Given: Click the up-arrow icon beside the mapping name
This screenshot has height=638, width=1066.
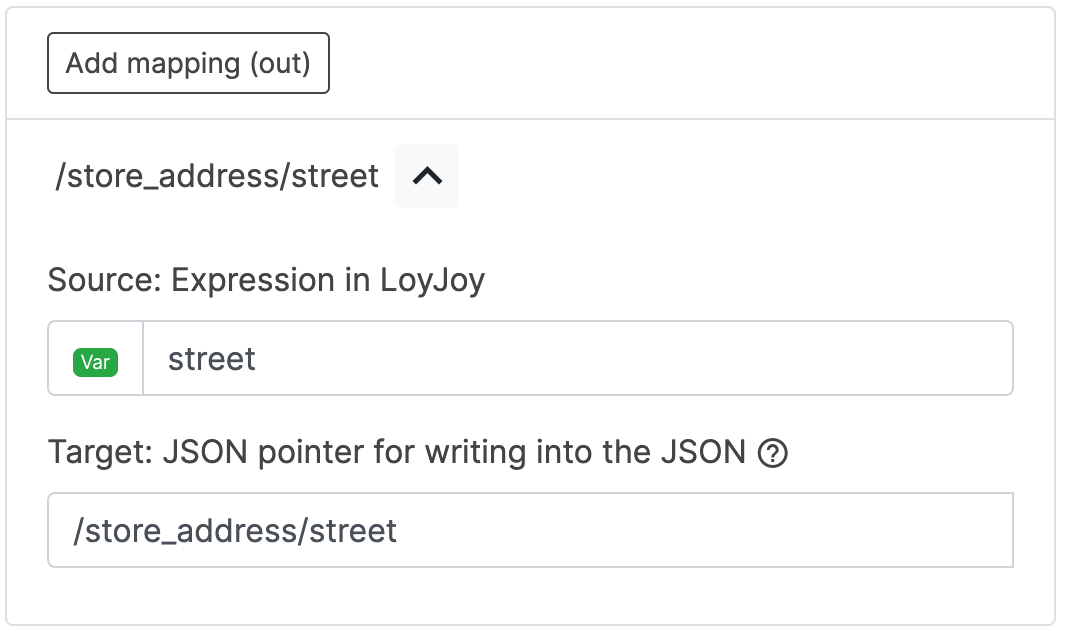Looking at the screenshot, I should coord(427,176).
